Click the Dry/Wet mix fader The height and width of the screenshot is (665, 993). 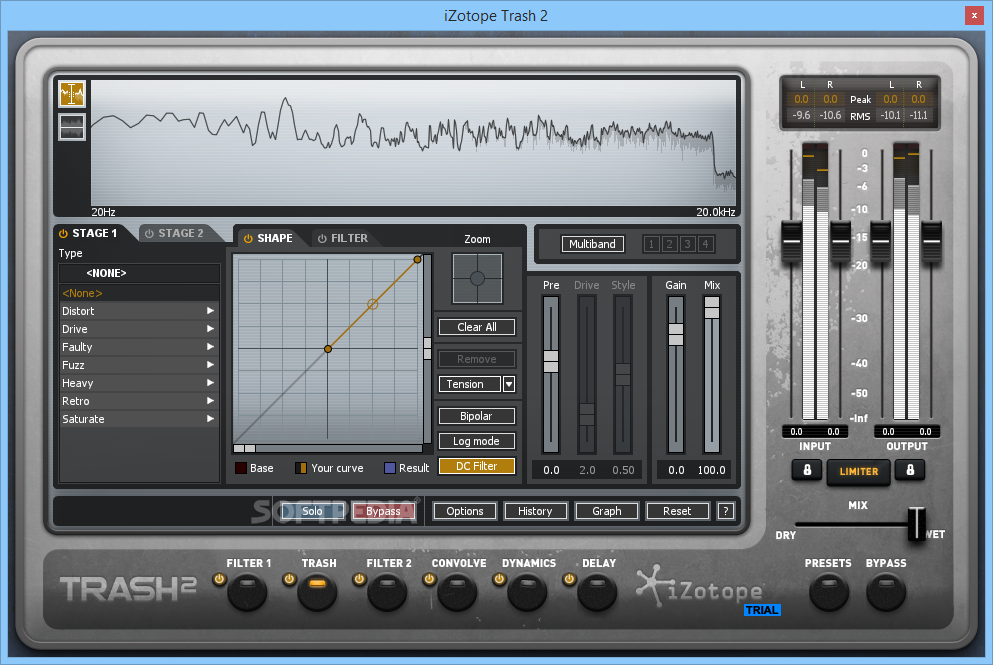click(x=916, y=524)
